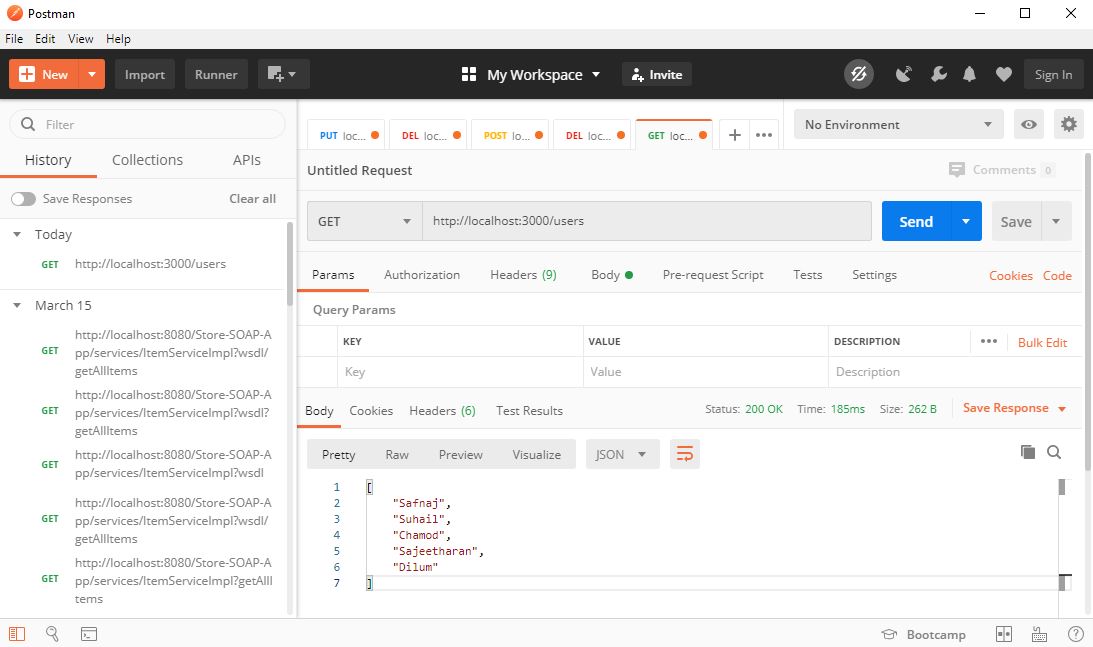Viewport: 1093px width, 647px height.
Task: Switch to the Collections tab
Action: click(147, 159)
